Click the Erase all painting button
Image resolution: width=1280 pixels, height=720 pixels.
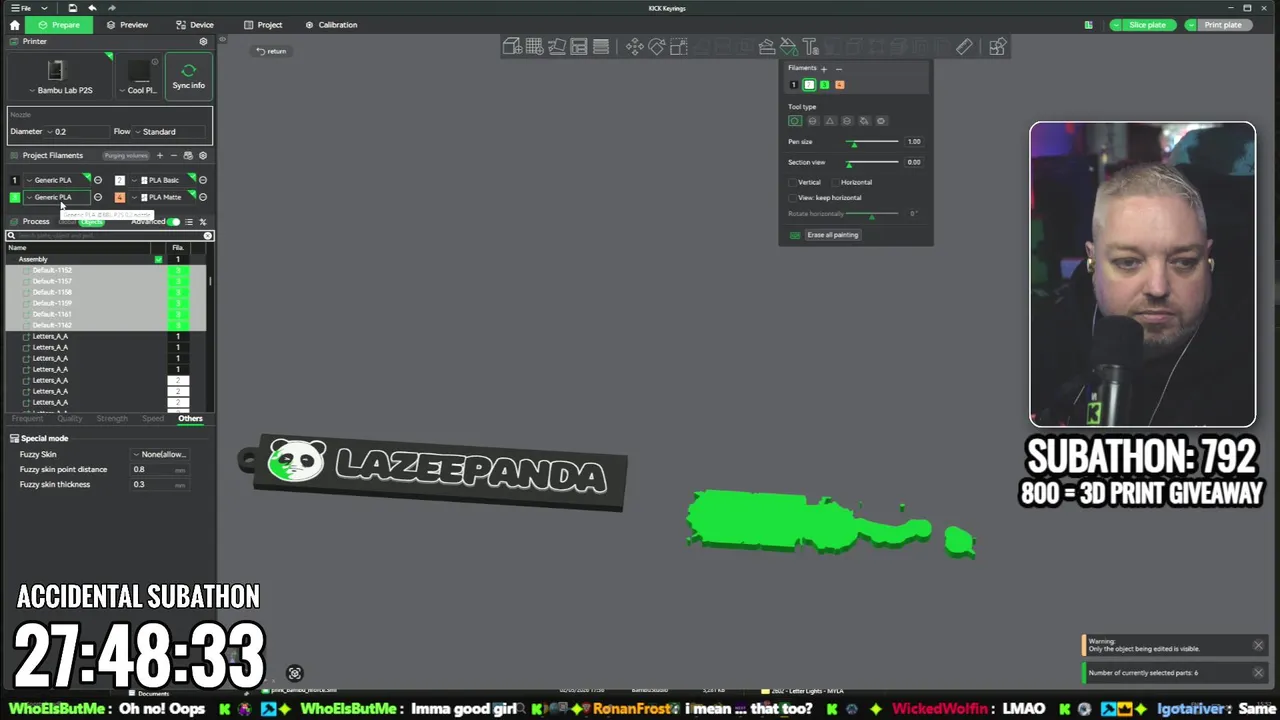click(x=833, y=235)
